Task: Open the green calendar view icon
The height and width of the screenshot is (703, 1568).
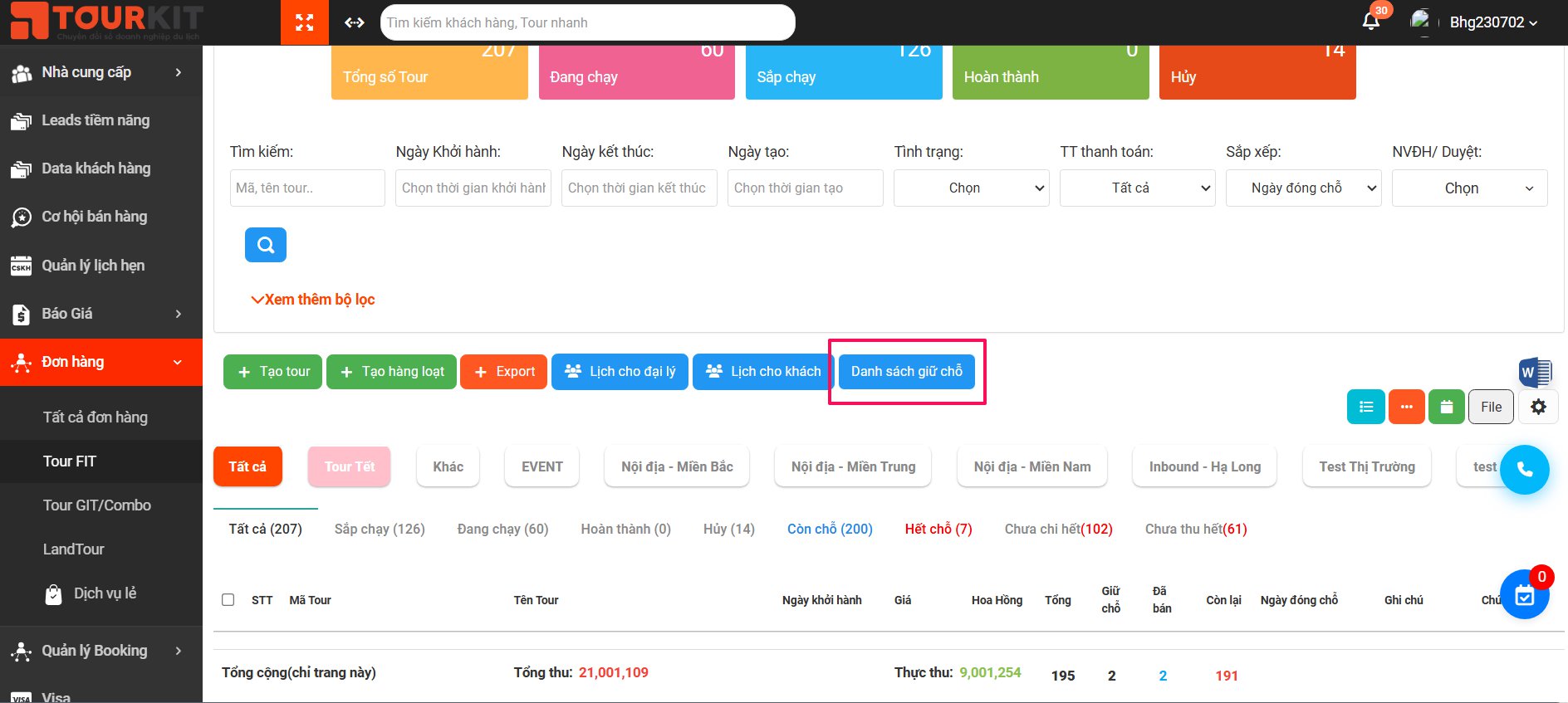Action: coord(1447,407)
